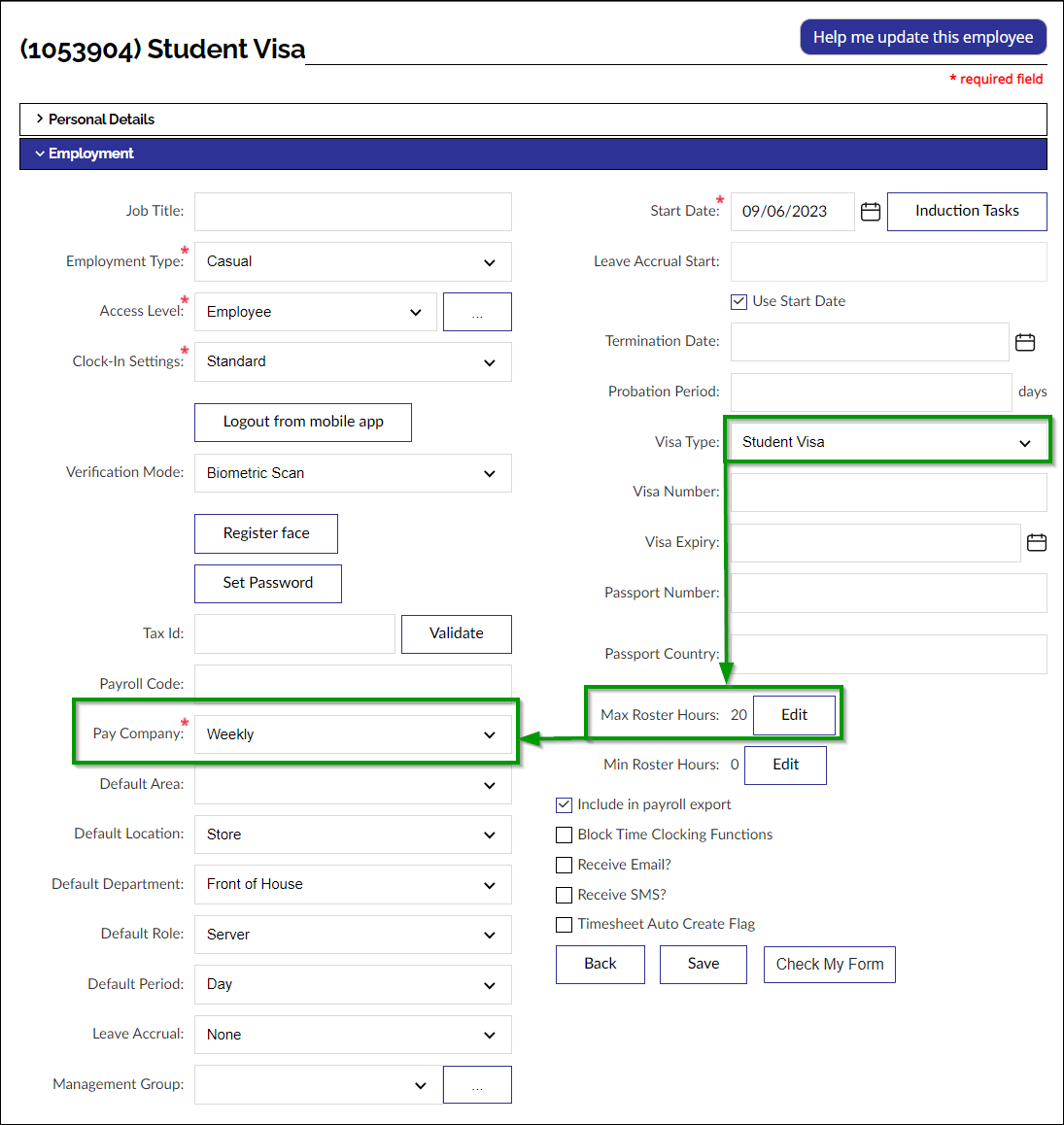The height and width of the screenshot is (1125, 1064).
Task: Click the Induction Tasks button
Action: (x=967, y=212)
